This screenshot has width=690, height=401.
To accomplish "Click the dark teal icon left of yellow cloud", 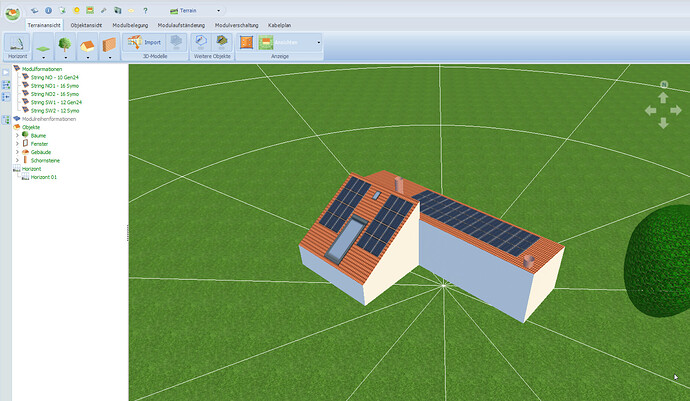I will (x=117, y=10).
